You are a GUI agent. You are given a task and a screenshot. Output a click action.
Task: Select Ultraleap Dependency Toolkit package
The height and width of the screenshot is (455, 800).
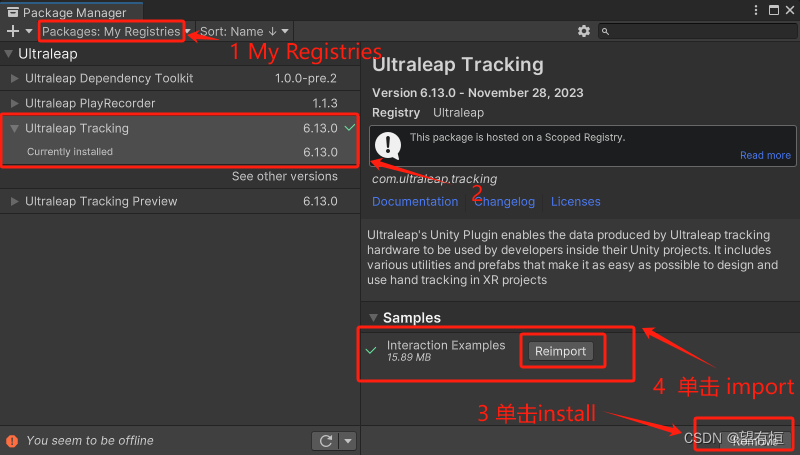180,79
